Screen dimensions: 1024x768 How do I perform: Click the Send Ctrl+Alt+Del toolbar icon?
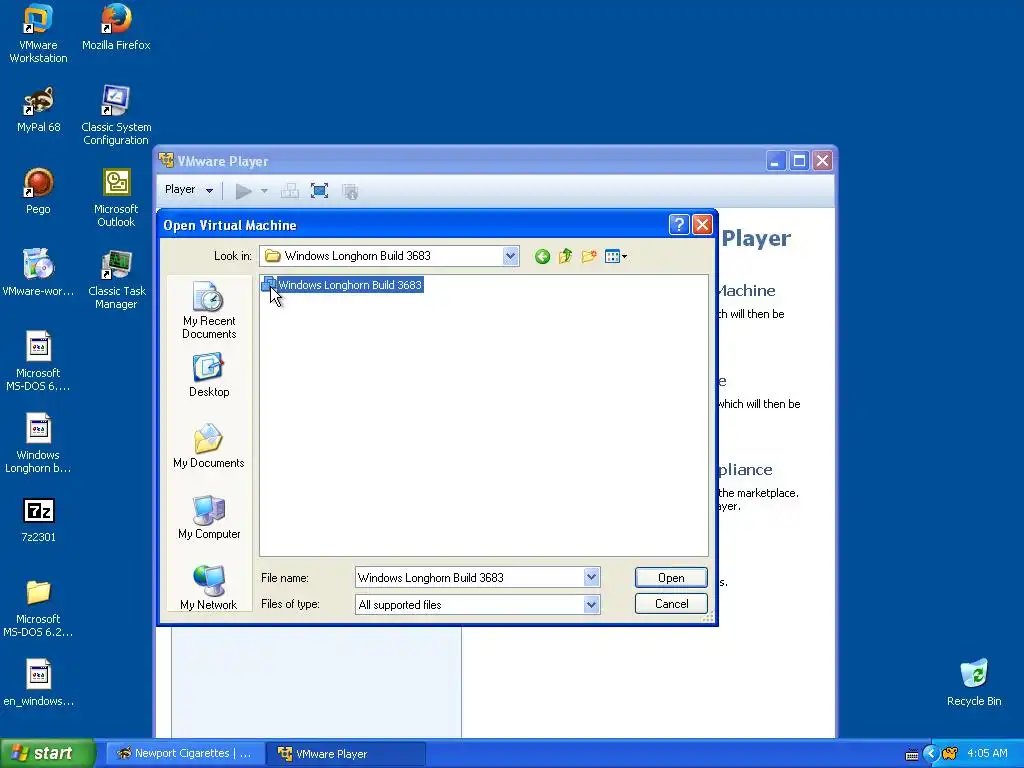pos(289,191)
